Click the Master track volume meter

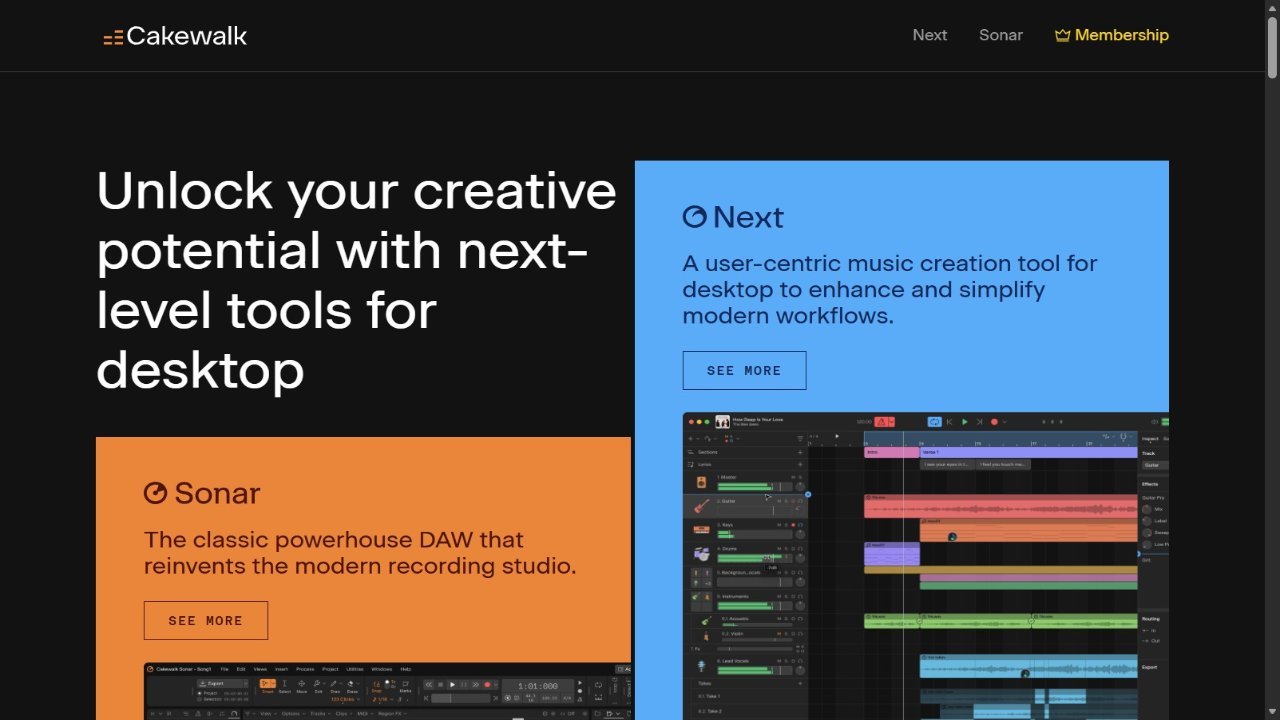pos(755,487)
